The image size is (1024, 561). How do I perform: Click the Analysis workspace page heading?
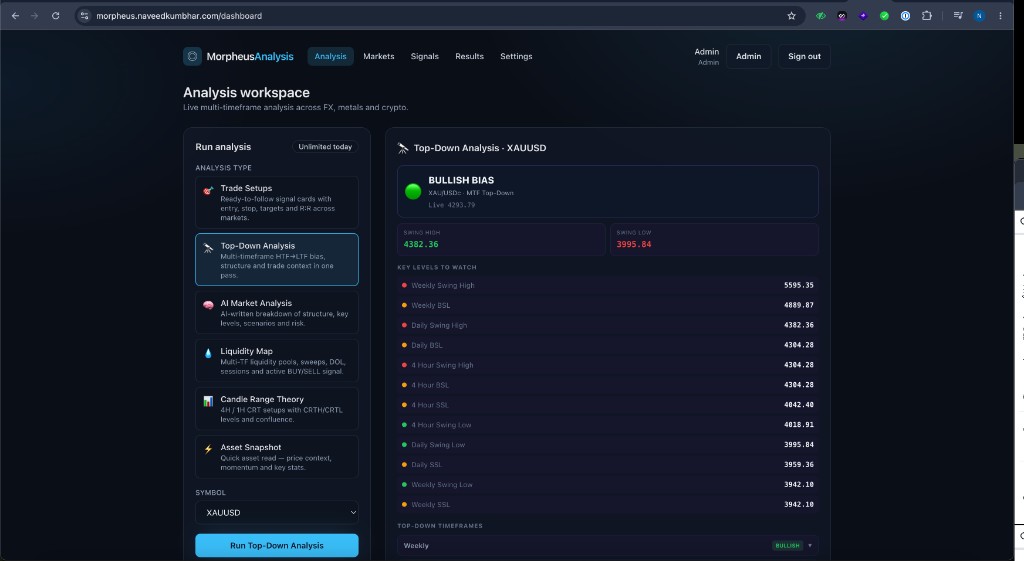[x=246, y=93]
